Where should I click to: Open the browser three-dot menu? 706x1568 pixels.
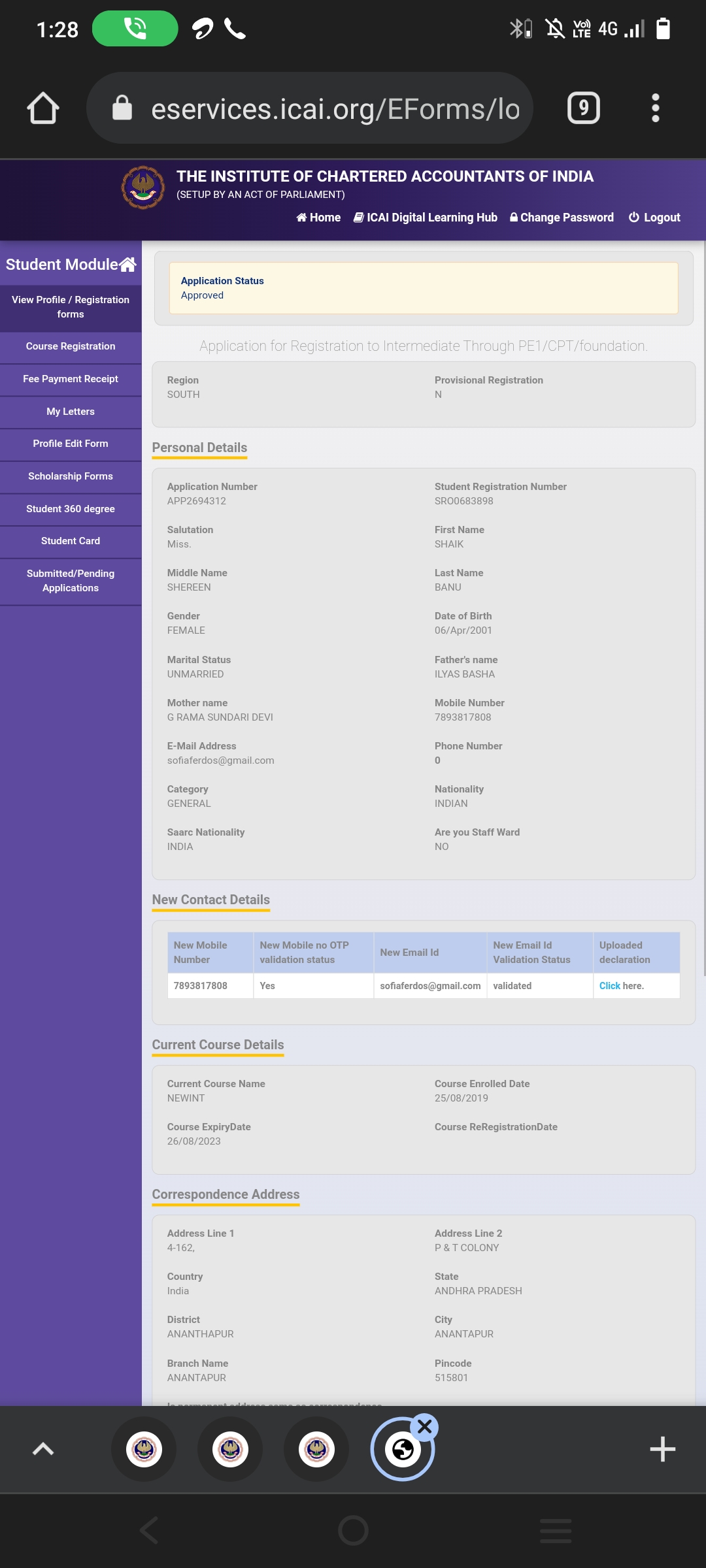[655, 108]
